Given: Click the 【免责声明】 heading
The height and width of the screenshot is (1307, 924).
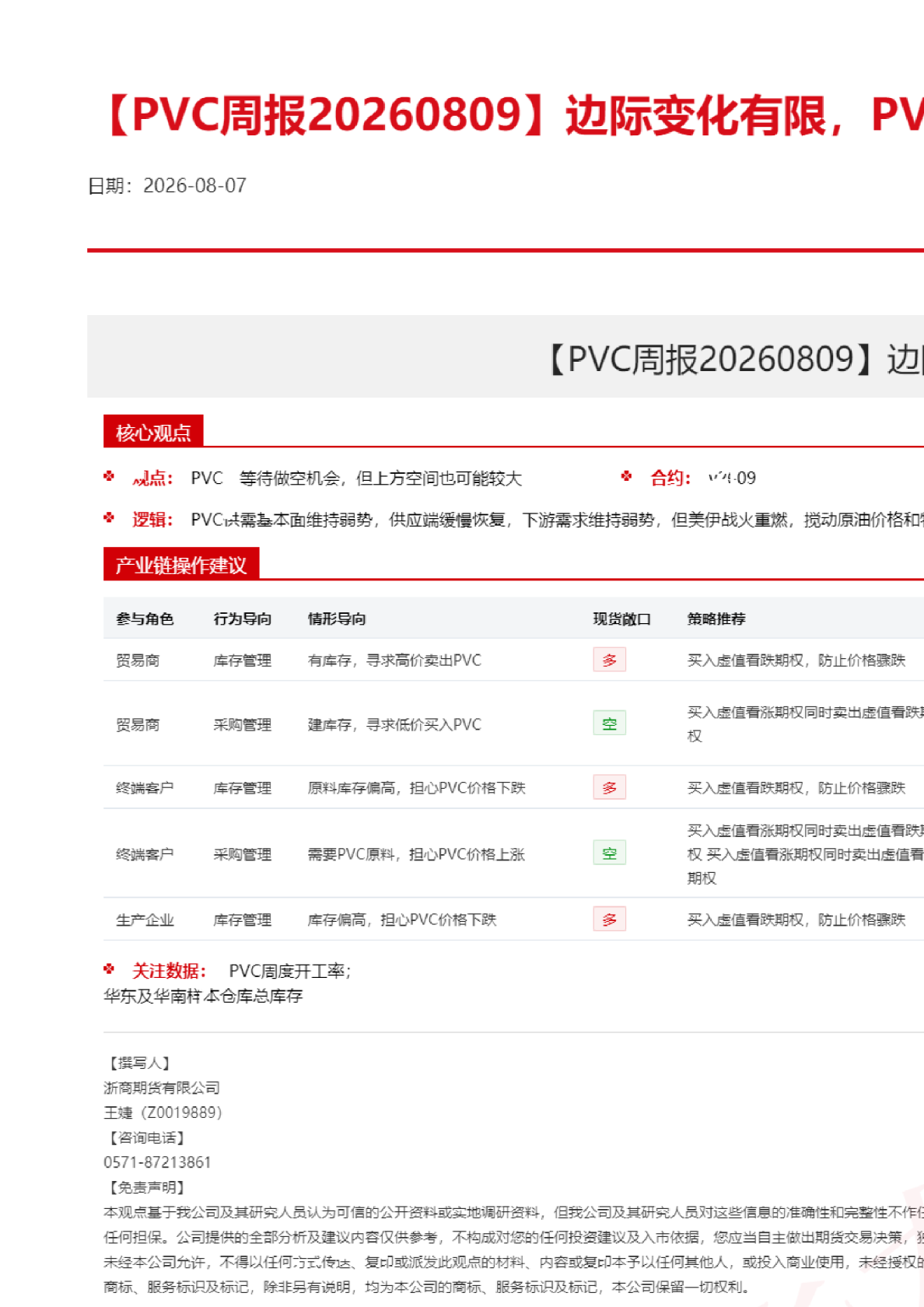Looking at the screenshot, I should click(x=145, y=1188).
